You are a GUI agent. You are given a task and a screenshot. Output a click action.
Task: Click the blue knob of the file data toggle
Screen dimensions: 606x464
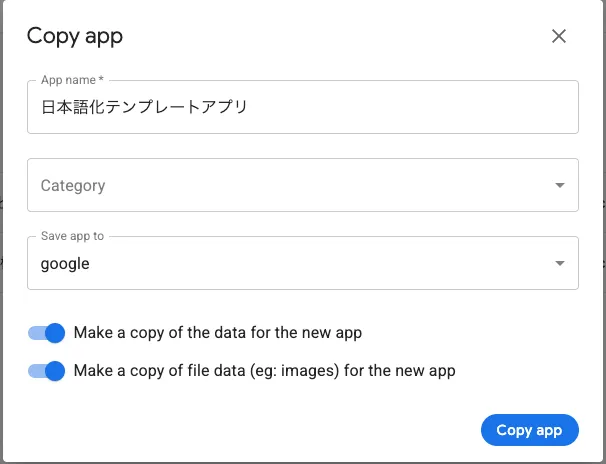pyautogui.click(x=55, y=371)
